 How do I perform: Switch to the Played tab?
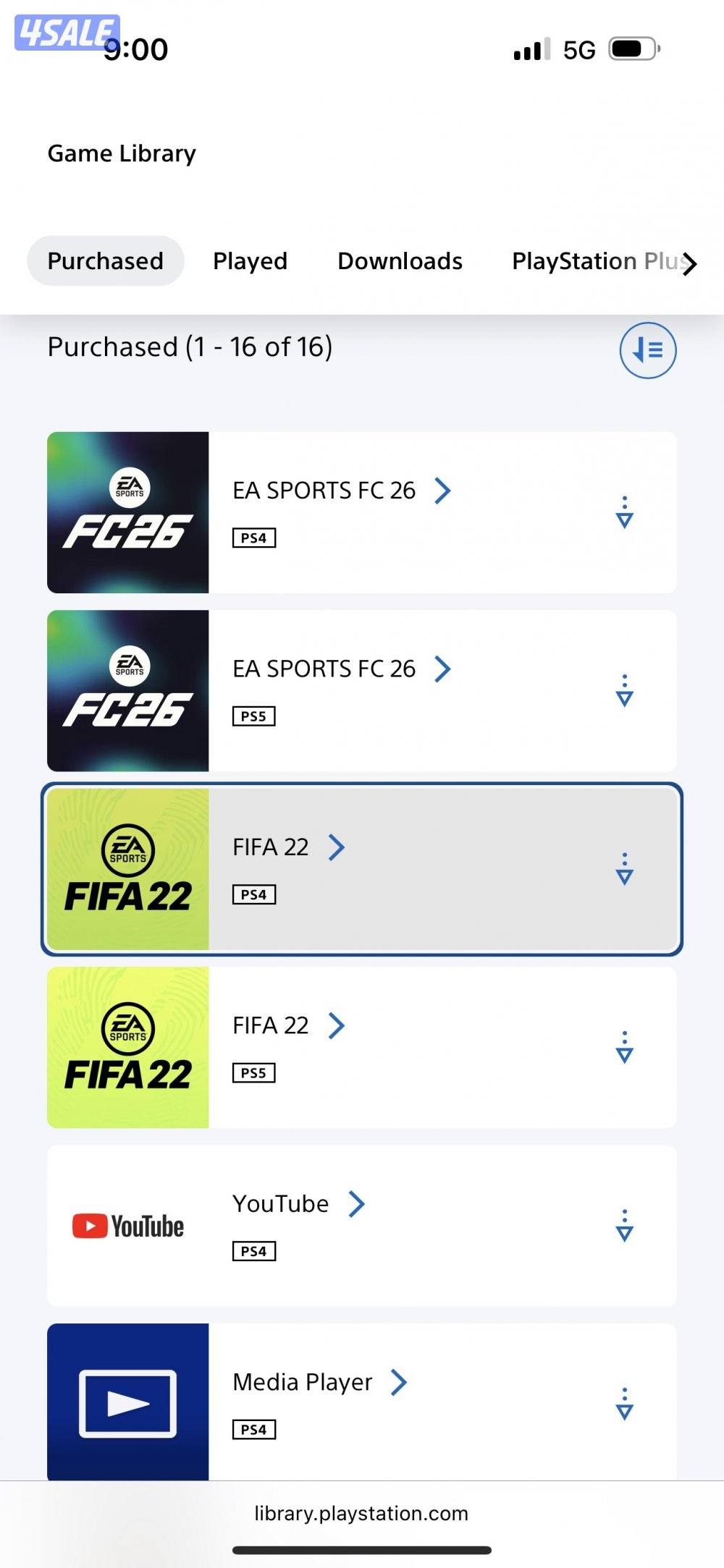250,261
